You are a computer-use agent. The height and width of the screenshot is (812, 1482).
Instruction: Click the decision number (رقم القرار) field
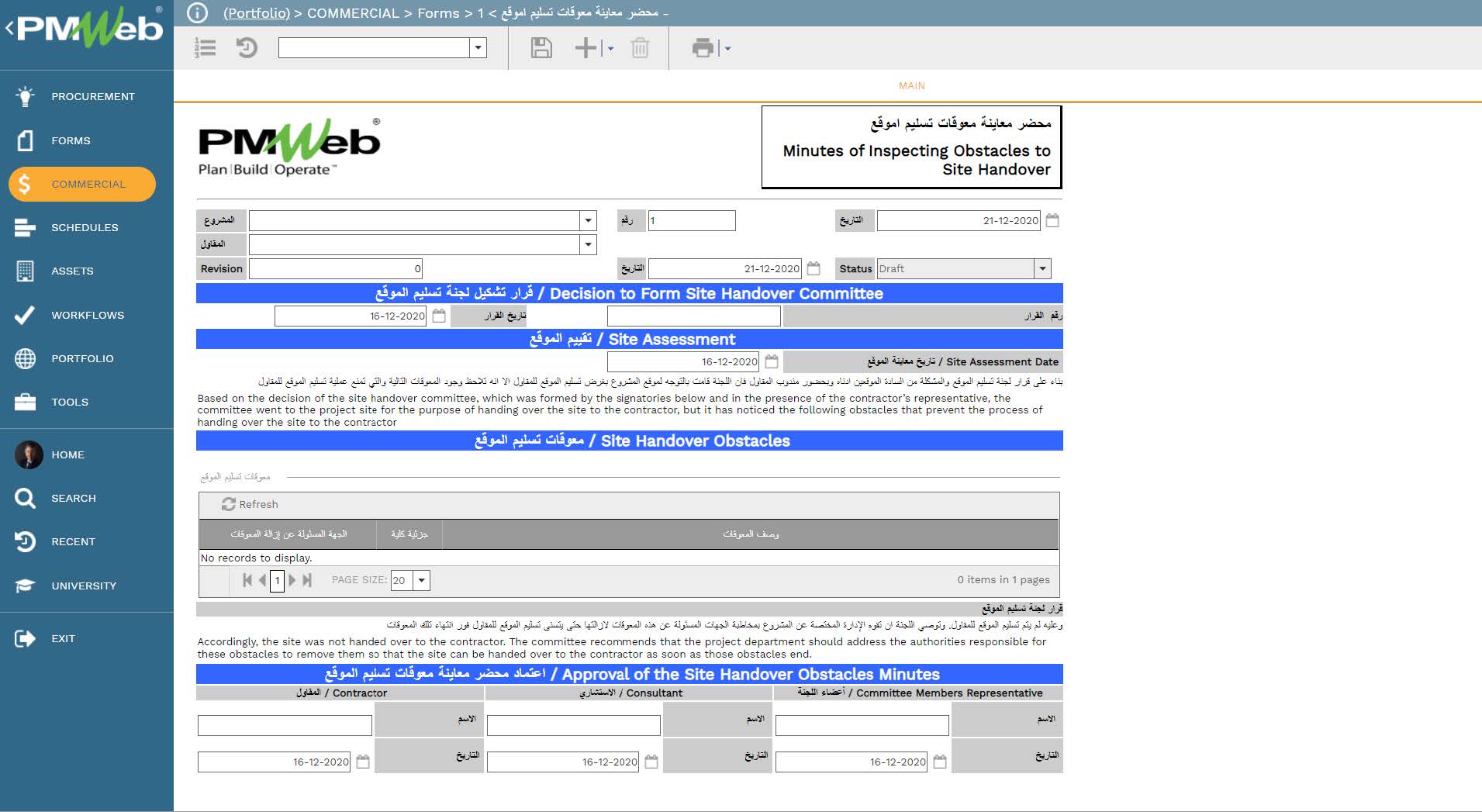coord(694,316)
